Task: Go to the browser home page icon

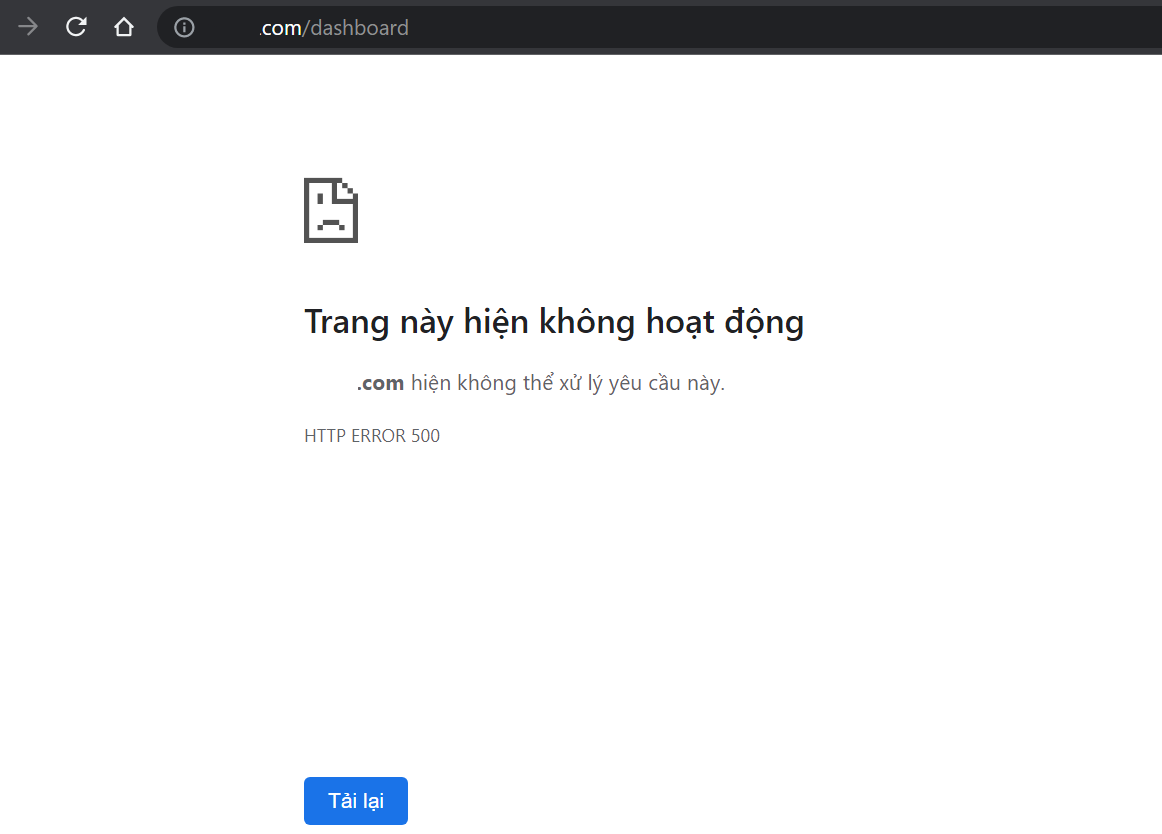Action: (x=124, y=27)
